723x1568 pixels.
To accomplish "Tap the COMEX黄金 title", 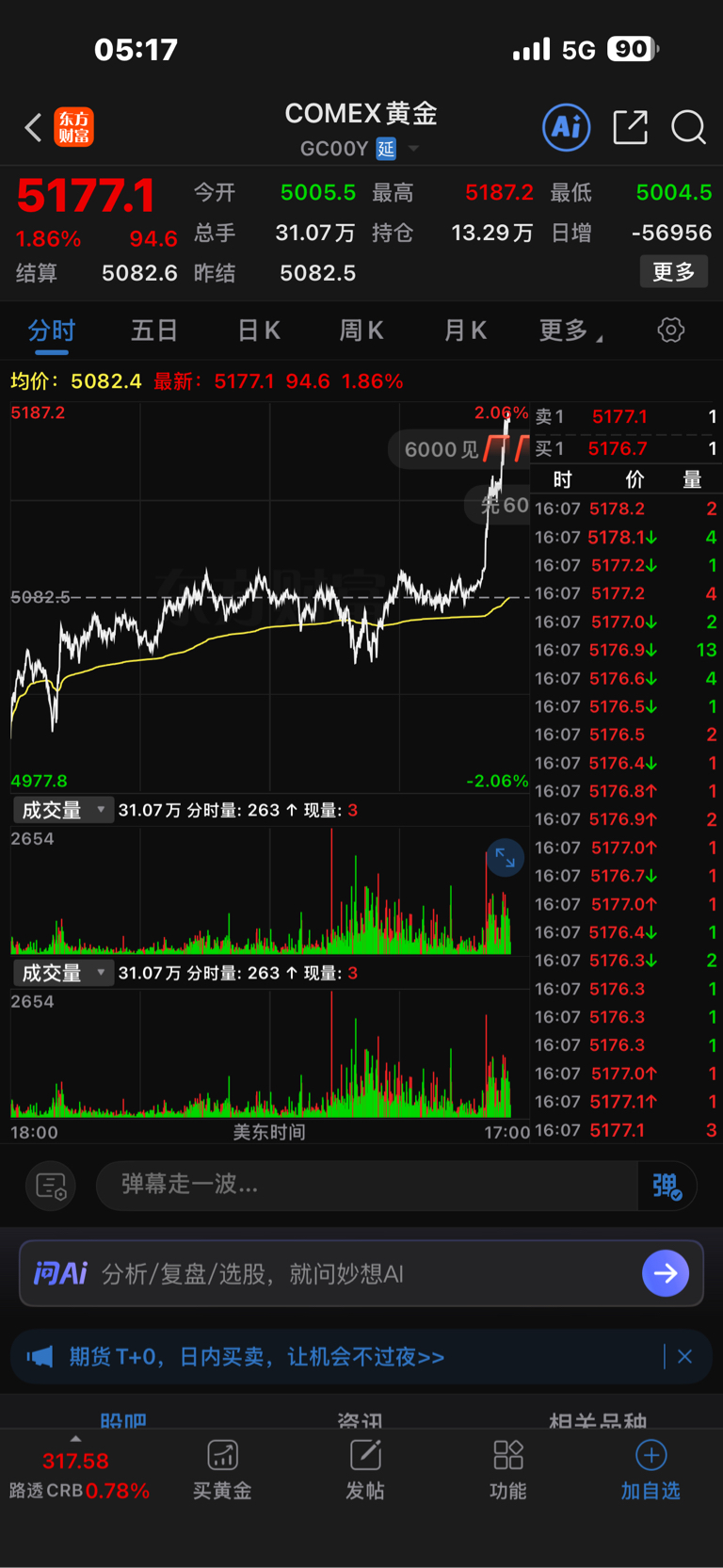I will [x=361, y=113].
